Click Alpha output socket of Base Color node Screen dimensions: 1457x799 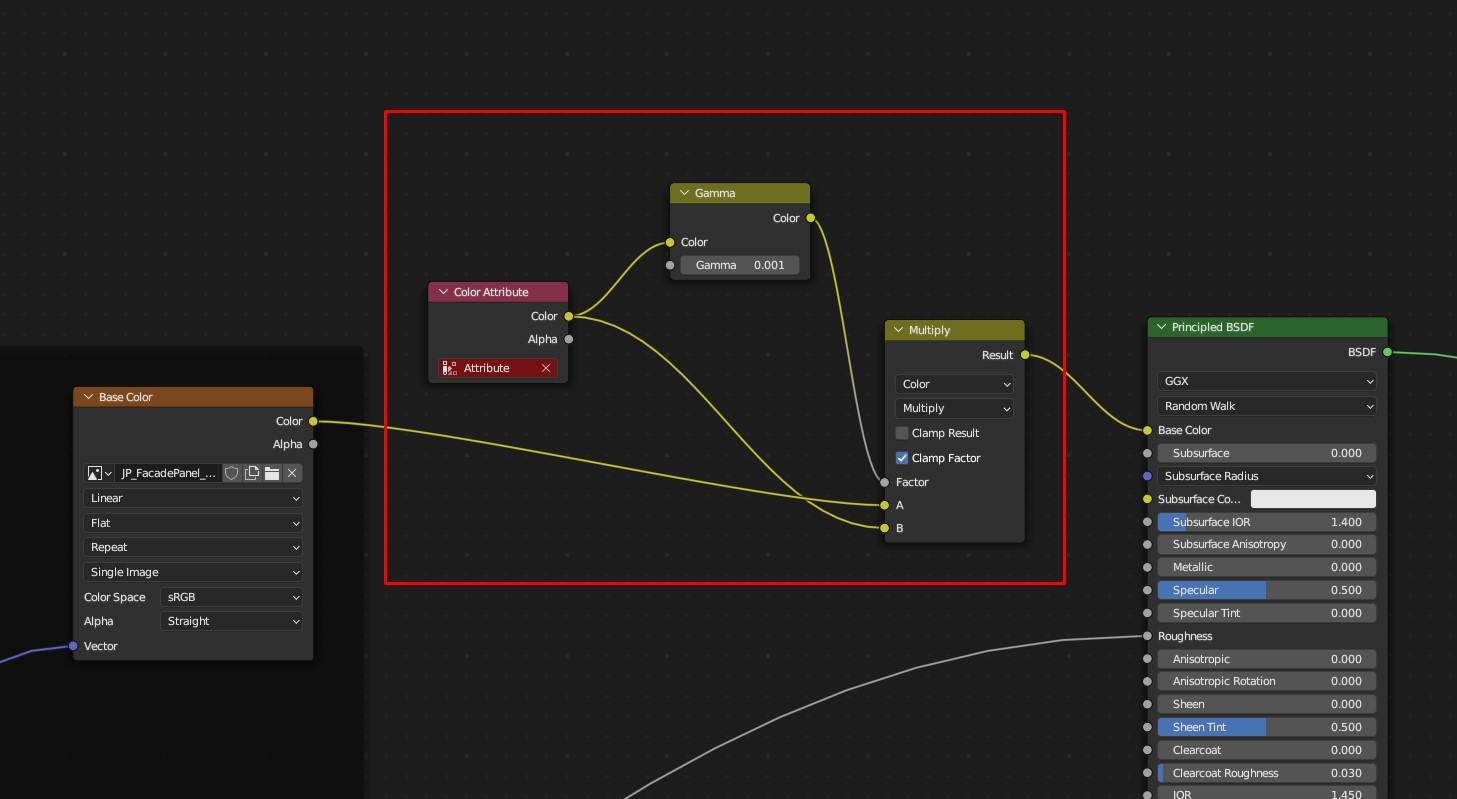(313, 444)
